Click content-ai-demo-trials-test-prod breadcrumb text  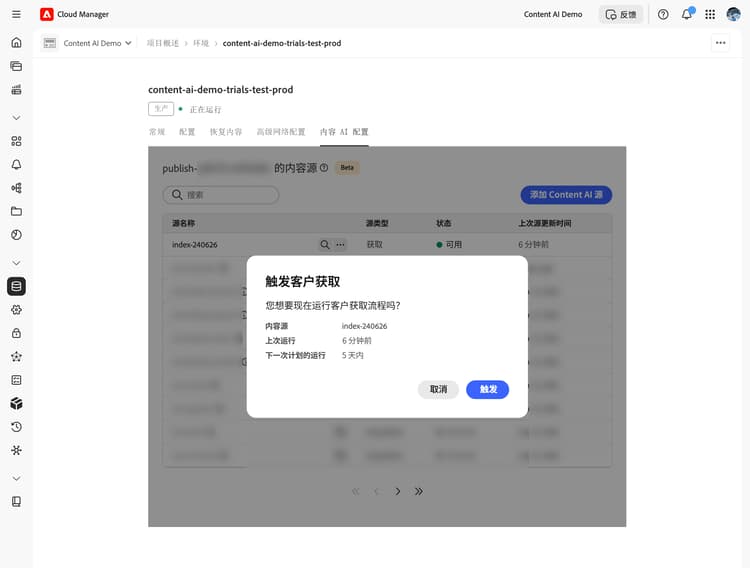[x=282, y=43]
